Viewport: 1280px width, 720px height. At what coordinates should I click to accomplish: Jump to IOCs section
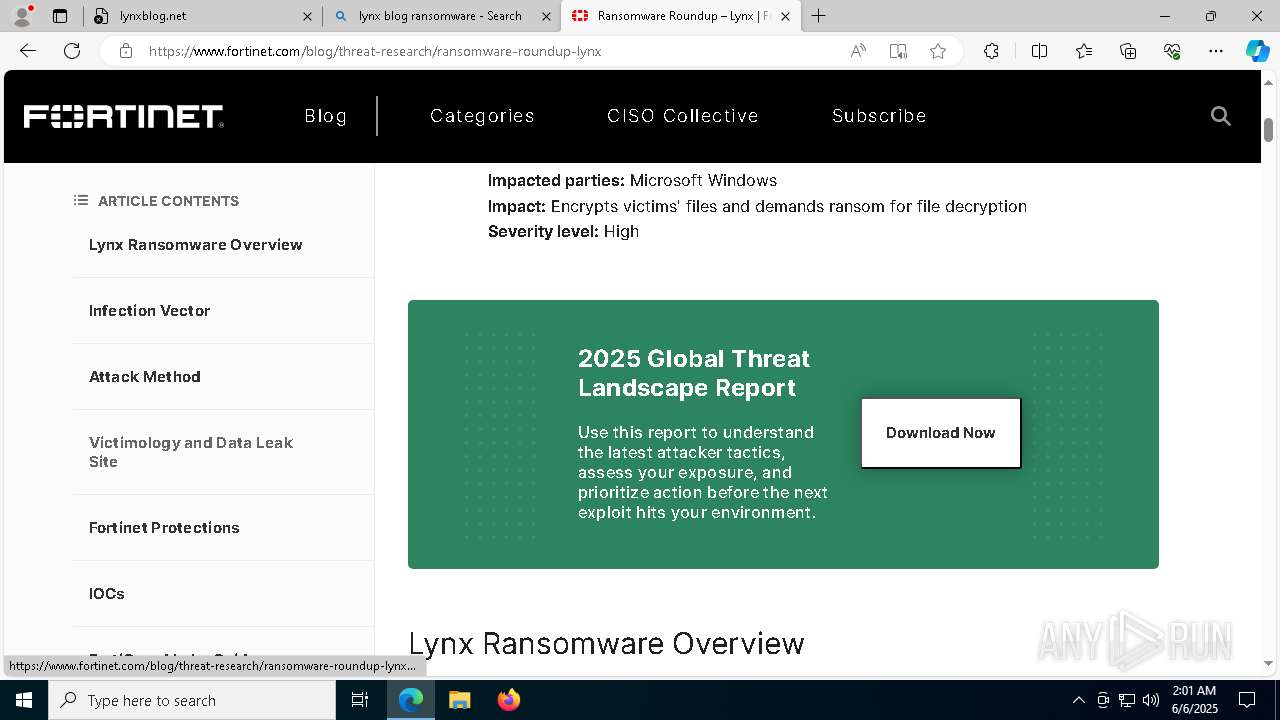coord(107,594)
